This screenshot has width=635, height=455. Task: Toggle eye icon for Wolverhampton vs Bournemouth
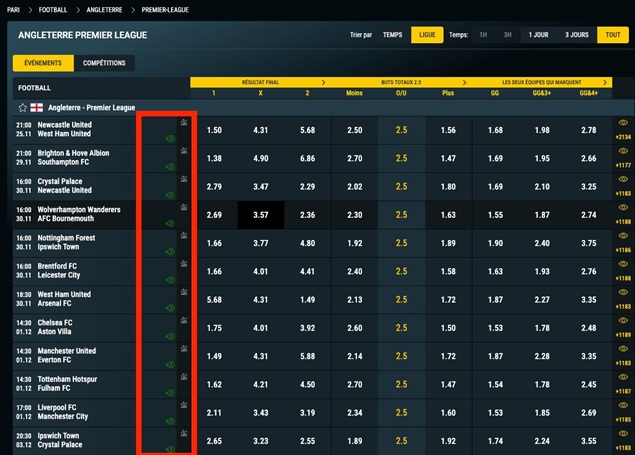pyautogui.click(x=623, y=208)
